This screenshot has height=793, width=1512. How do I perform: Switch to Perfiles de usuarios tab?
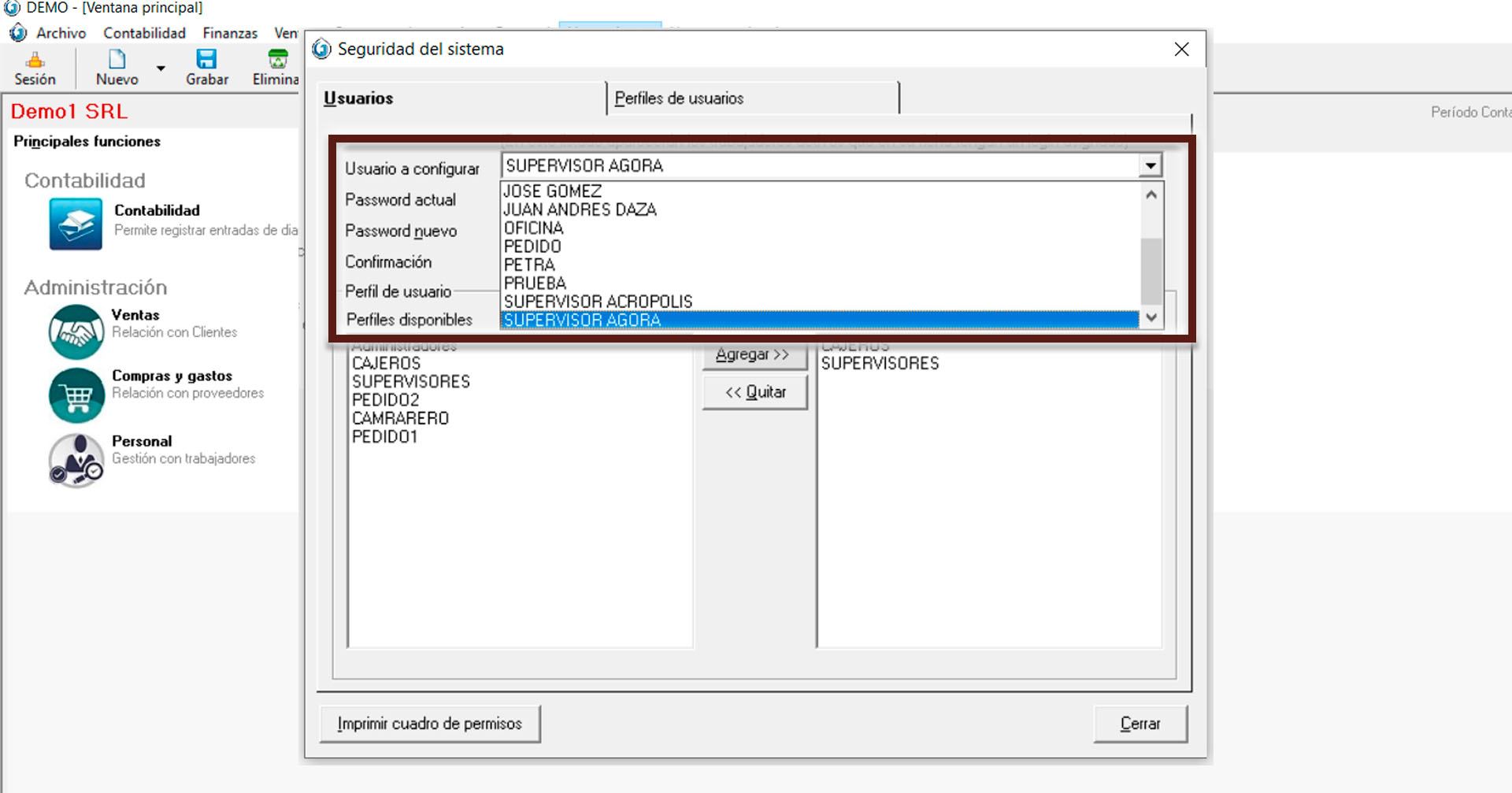[x=679, y=98]
